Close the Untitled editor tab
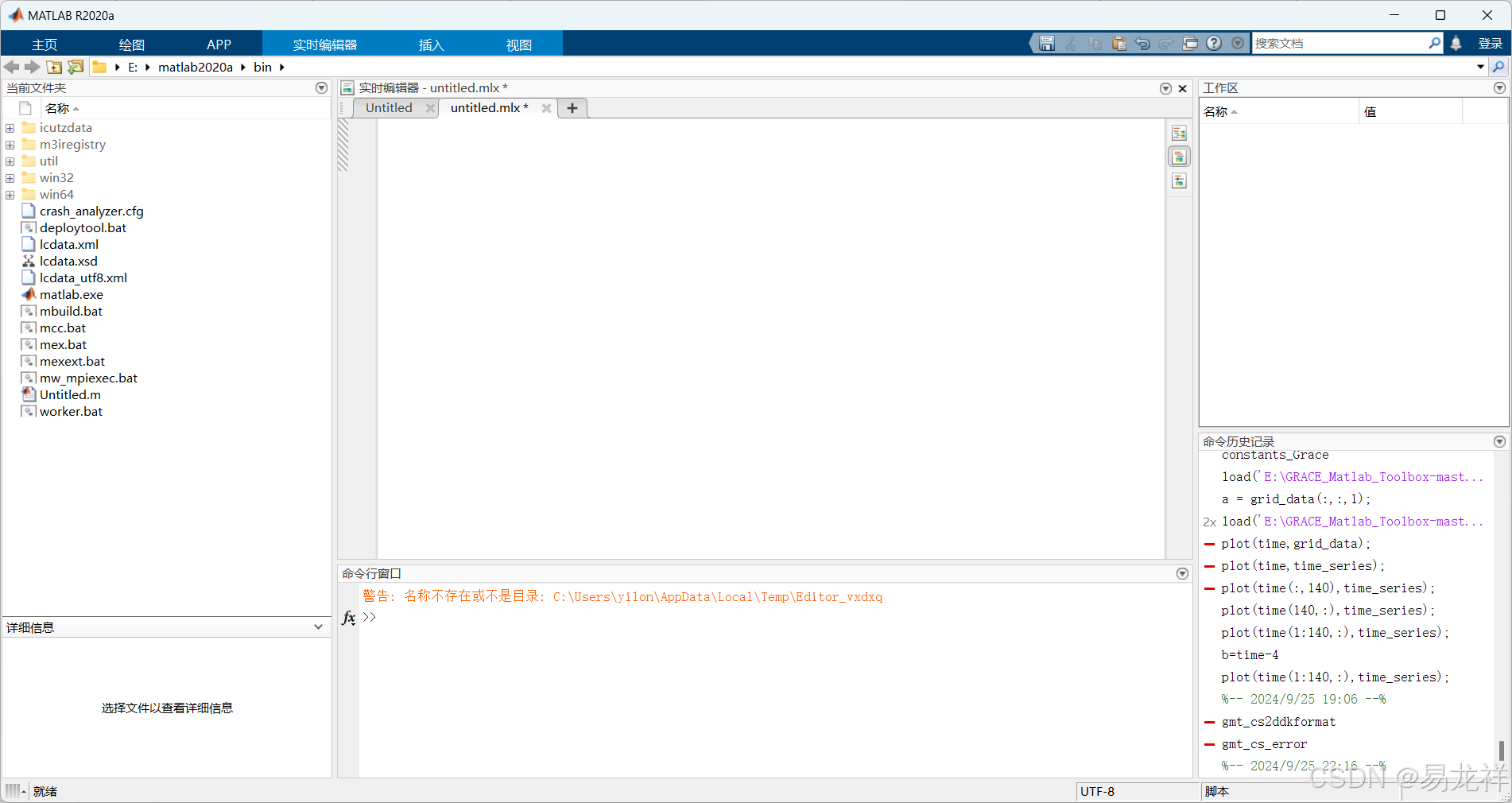Image resolution: width=1512 pixels, height=803 pixels. [x=430, y=108]
